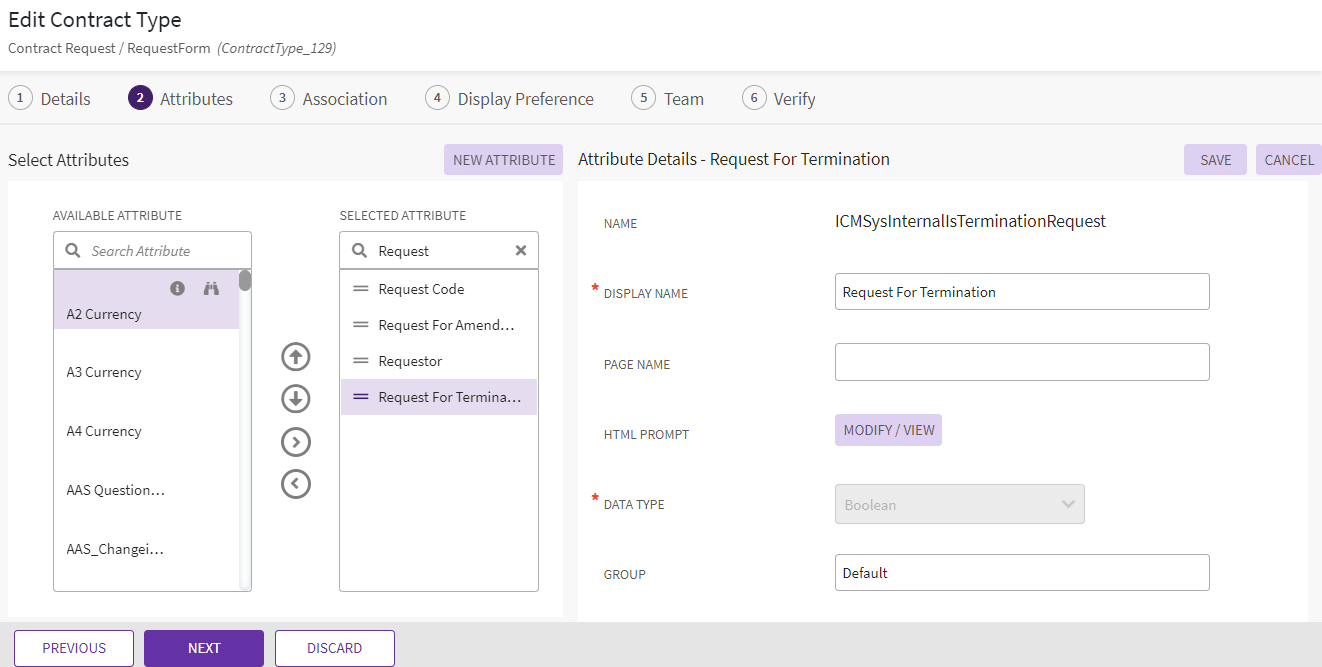Click the binoculars icon on A2 Currency
This screenshot has height=667, width=1322.
pyautogui.click(x=211, y=288)
